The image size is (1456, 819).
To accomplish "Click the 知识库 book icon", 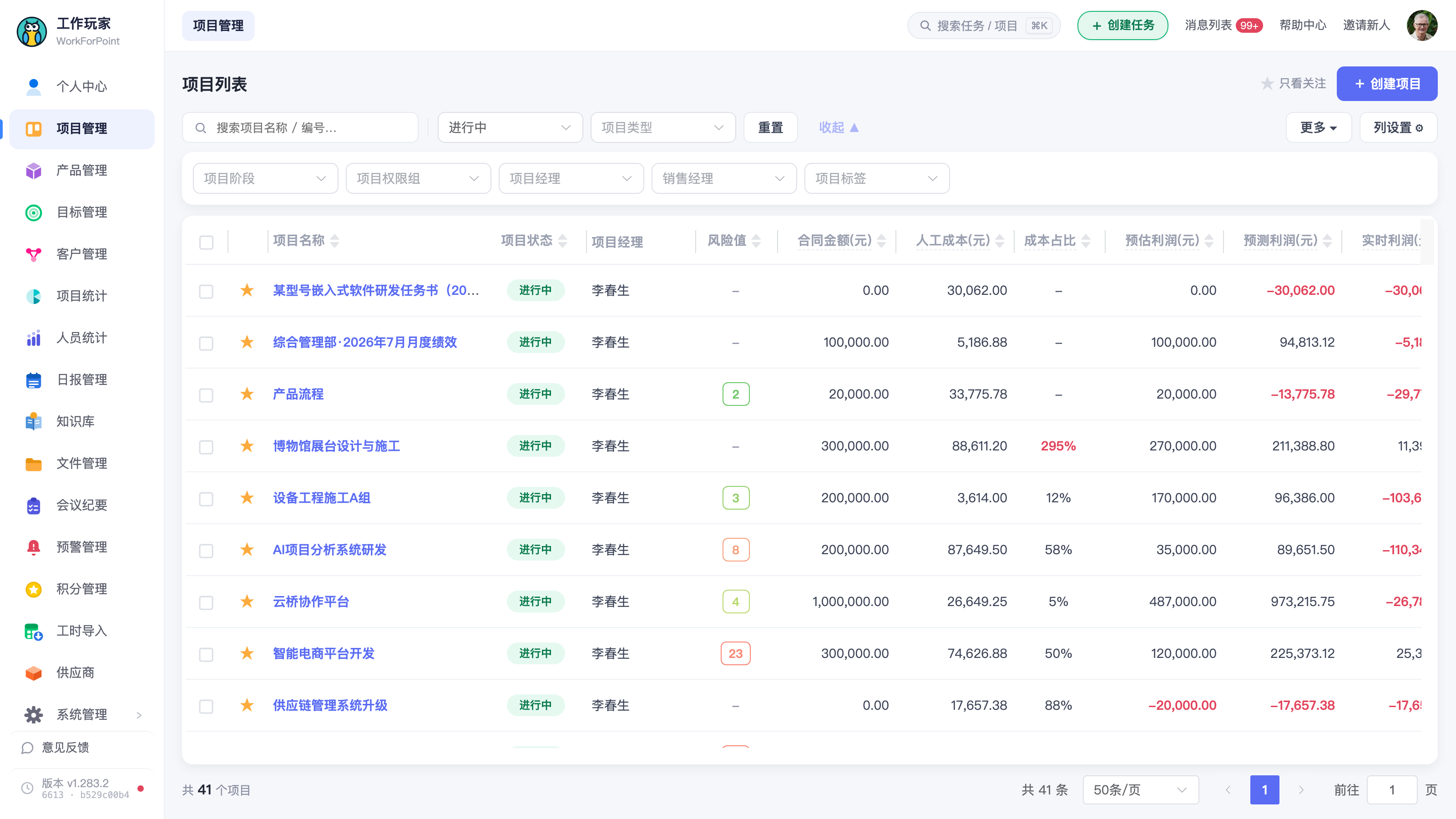I will [33, 421].
